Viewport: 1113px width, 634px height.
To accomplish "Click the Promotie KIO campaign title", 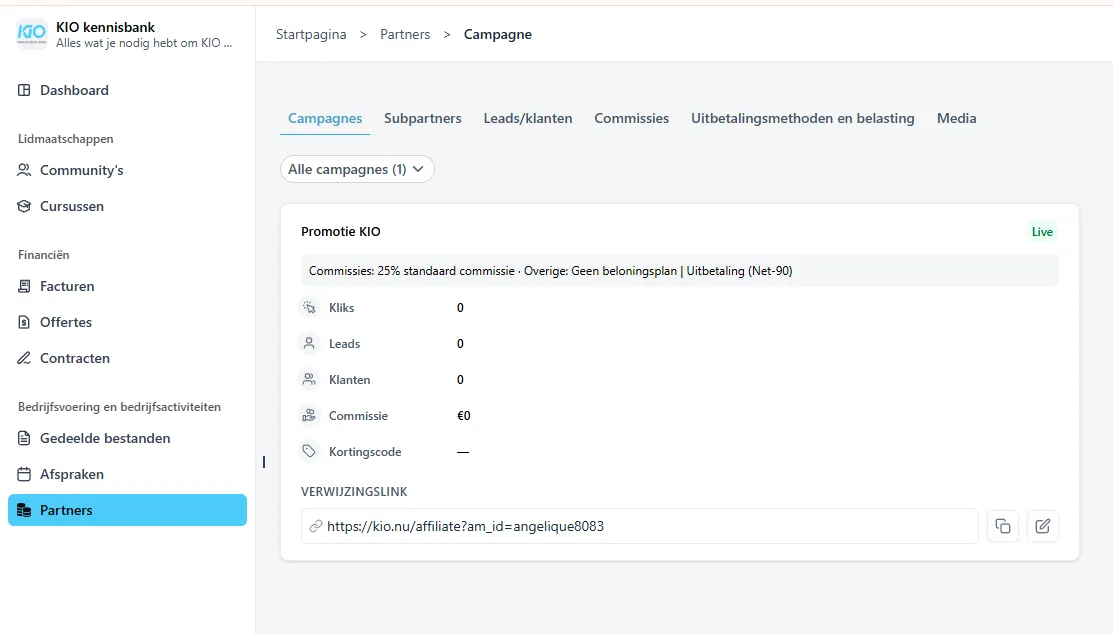I will (x=341, y=231).
